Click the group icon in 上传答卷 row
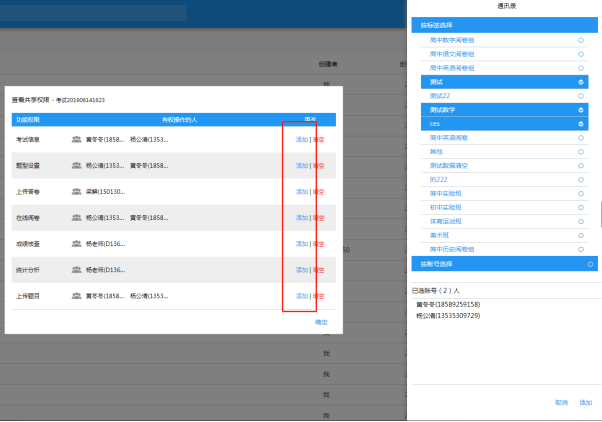Screen dimensions: 602x422 (x=76, y=192)
